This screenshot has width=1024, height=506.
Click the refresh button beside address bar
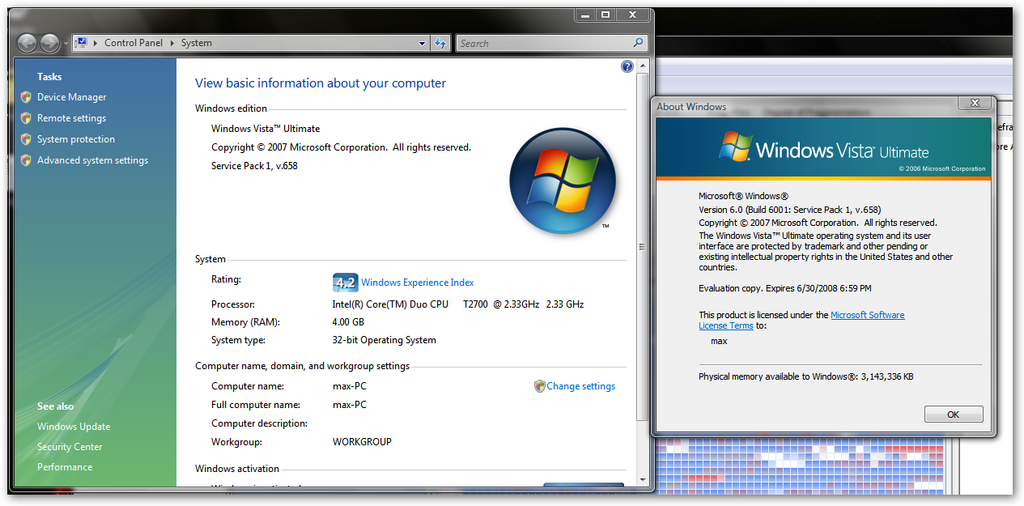tap(441, 43)
